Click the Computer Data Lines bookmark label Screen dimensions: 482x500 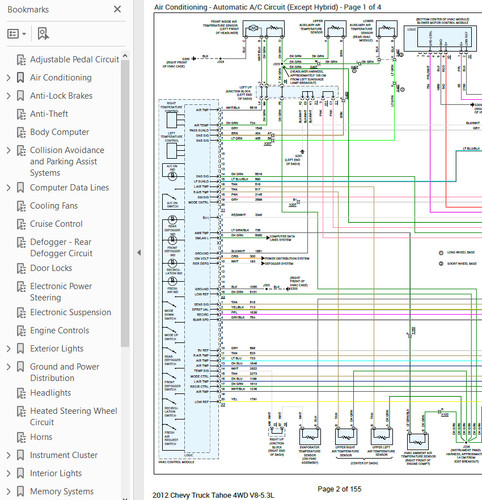click(69, 188)
